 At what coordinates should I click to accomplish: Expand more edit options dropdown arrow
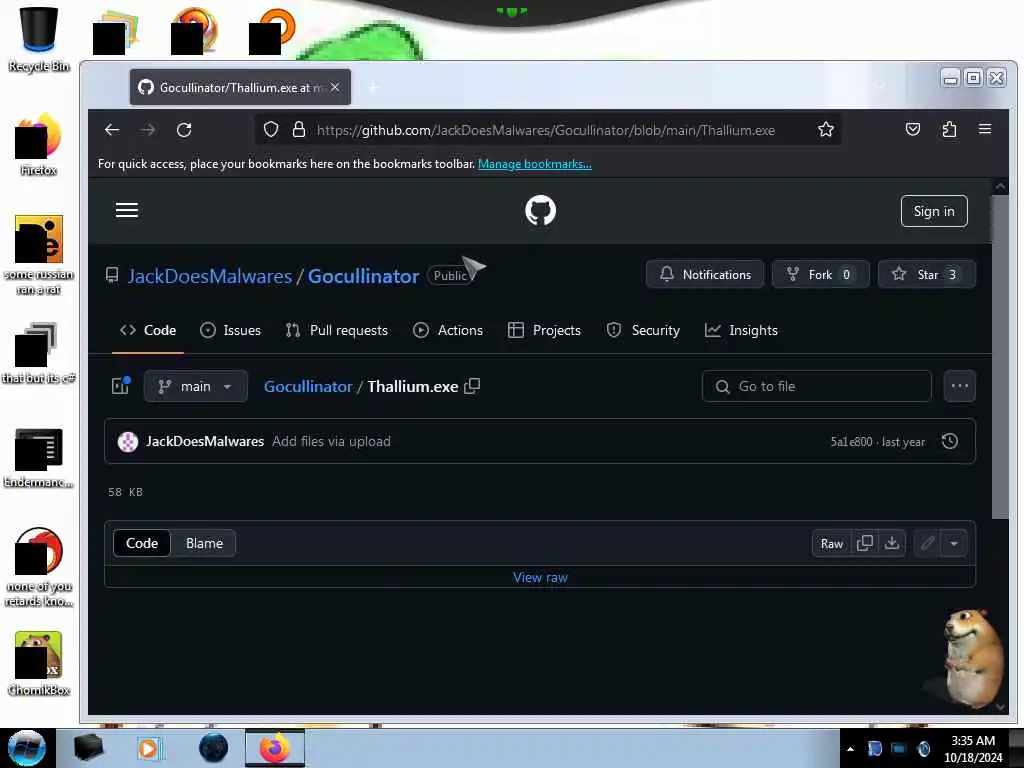pos(954,543)
